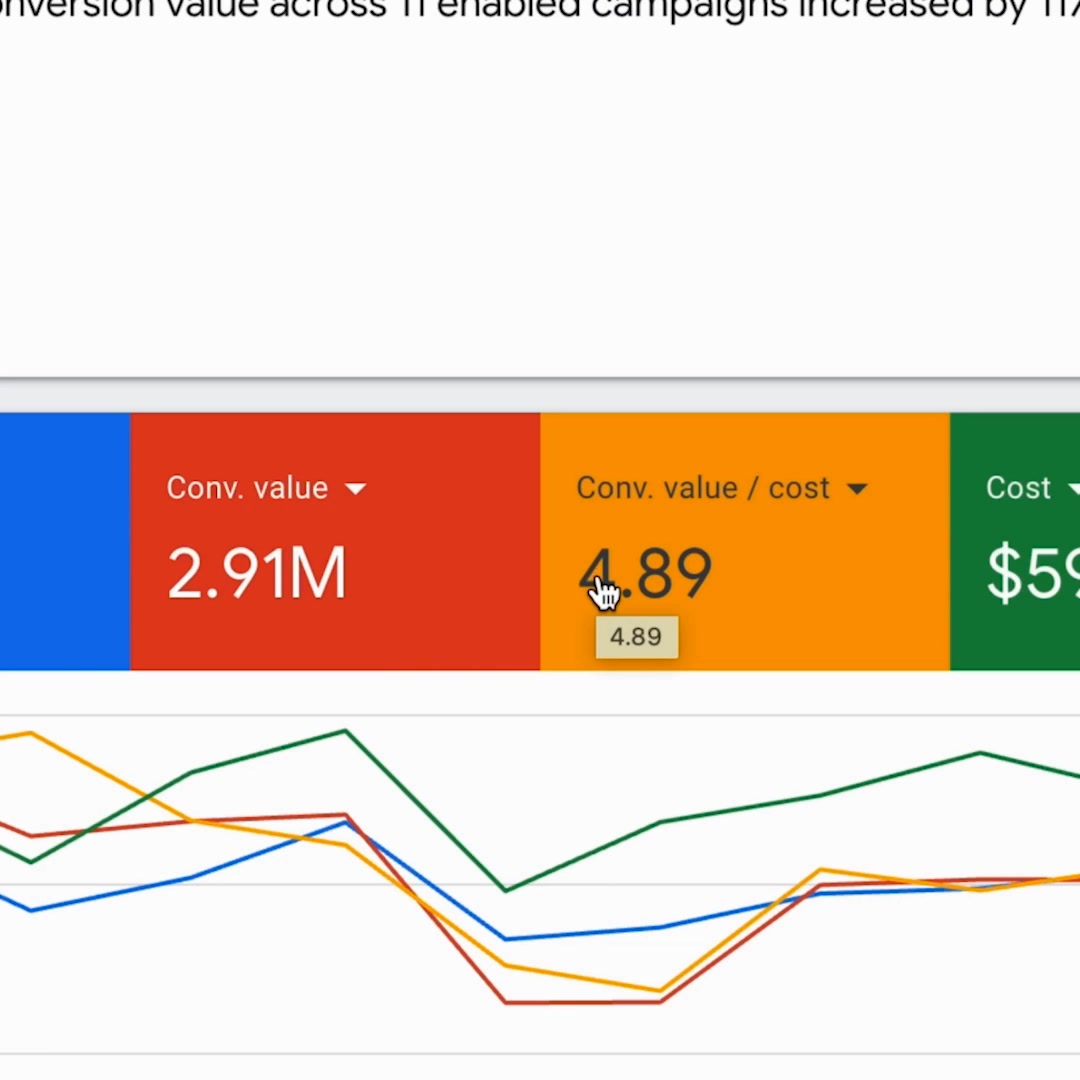
Task: Select the blue metric card
Action: 64,541
